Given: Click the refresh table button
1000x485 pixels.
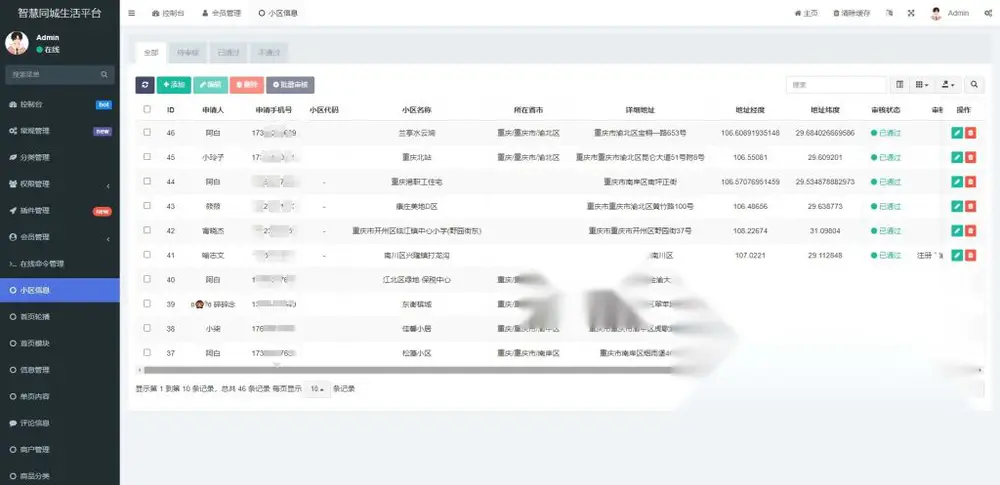Looking at the screenshot, I should [145, 85].
